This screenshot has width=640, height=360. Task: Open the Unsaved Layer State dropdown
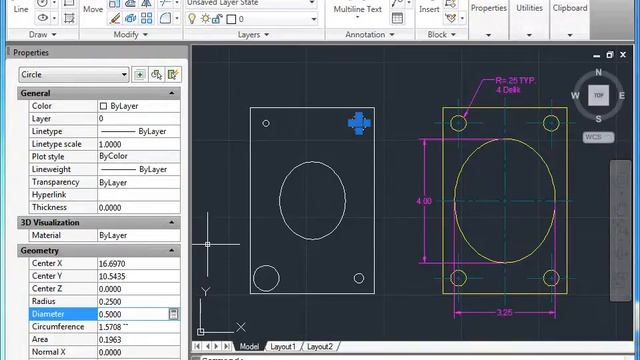coord(312,3)
